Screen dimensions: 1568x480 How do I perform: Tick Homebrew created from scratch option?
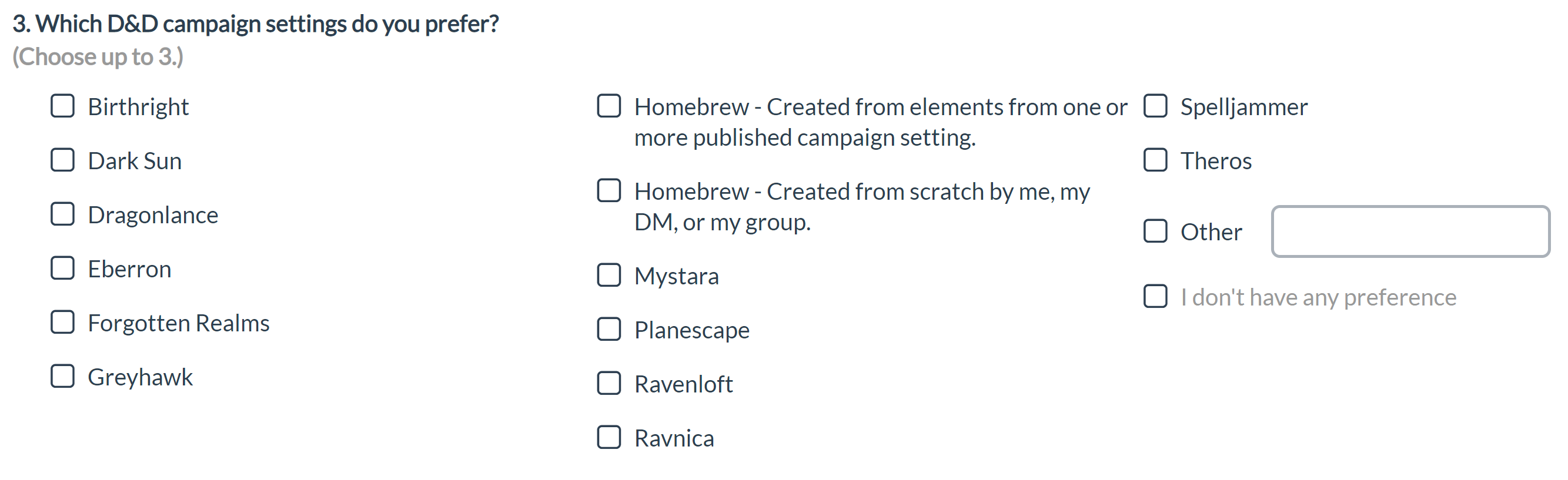point(609,190)
